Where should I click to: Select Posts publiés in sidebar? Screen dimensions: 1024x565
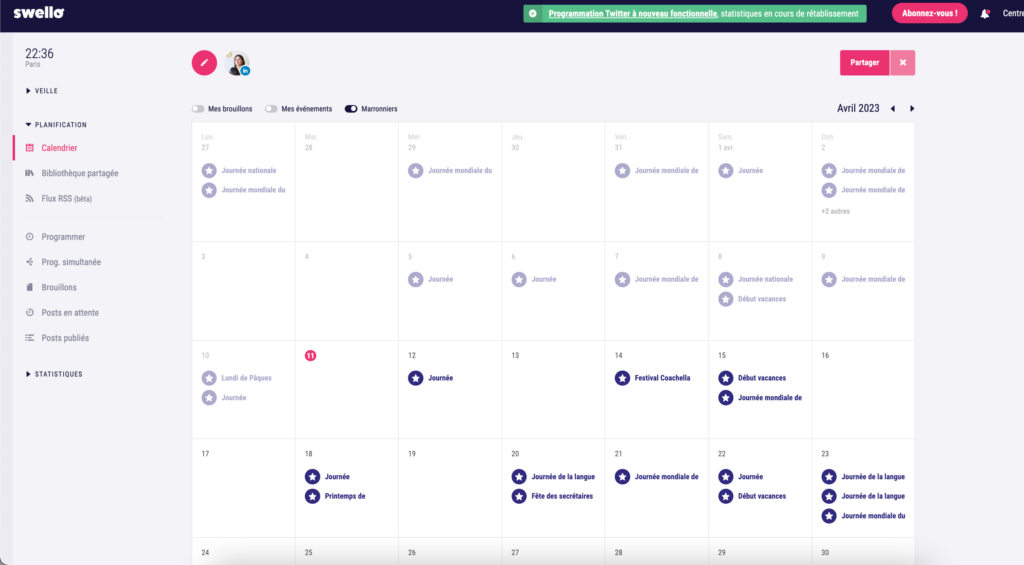pyautogui.click(x=65, y=338)
